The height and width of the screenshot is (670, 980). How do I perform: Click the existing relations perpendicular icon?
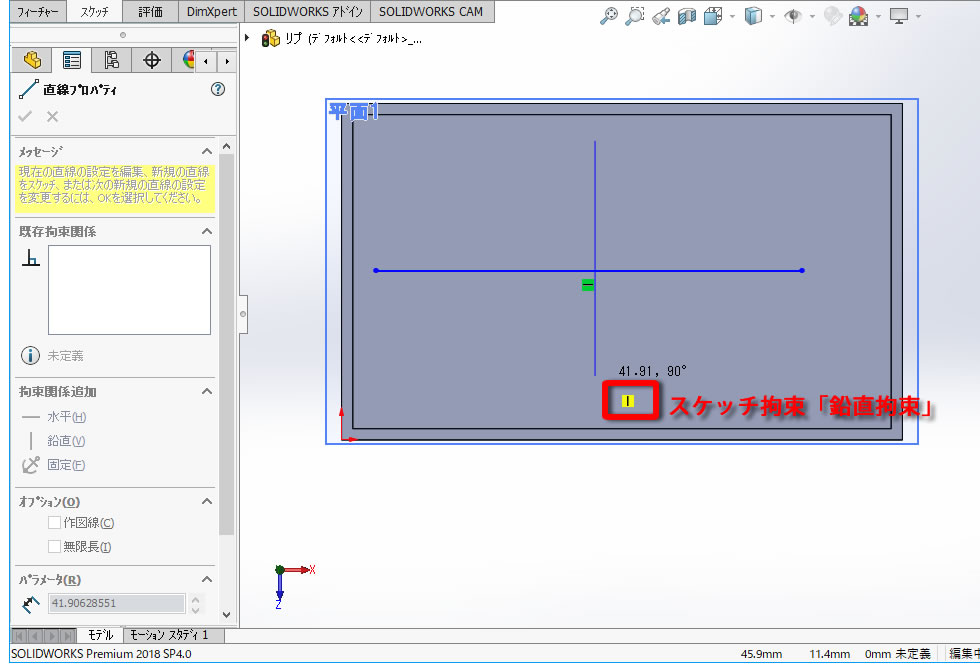coord(31,257)
